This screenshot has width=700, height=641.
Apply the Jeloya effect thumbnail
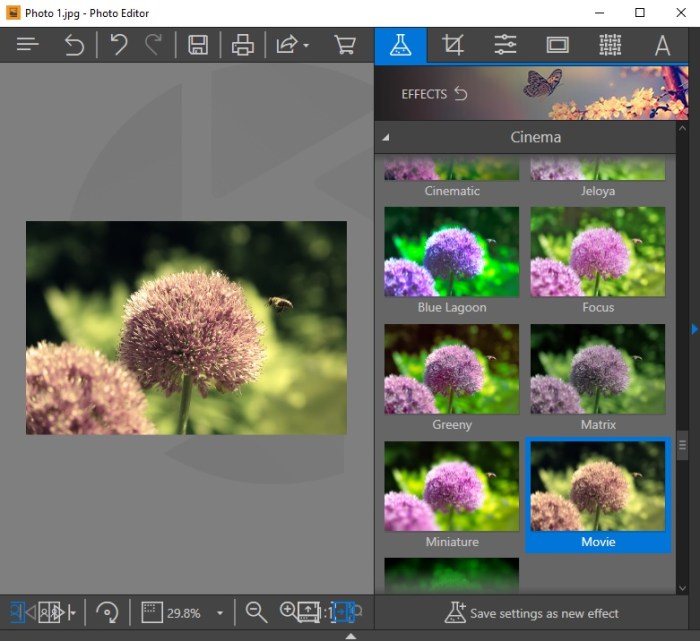(x=597, y=168)
